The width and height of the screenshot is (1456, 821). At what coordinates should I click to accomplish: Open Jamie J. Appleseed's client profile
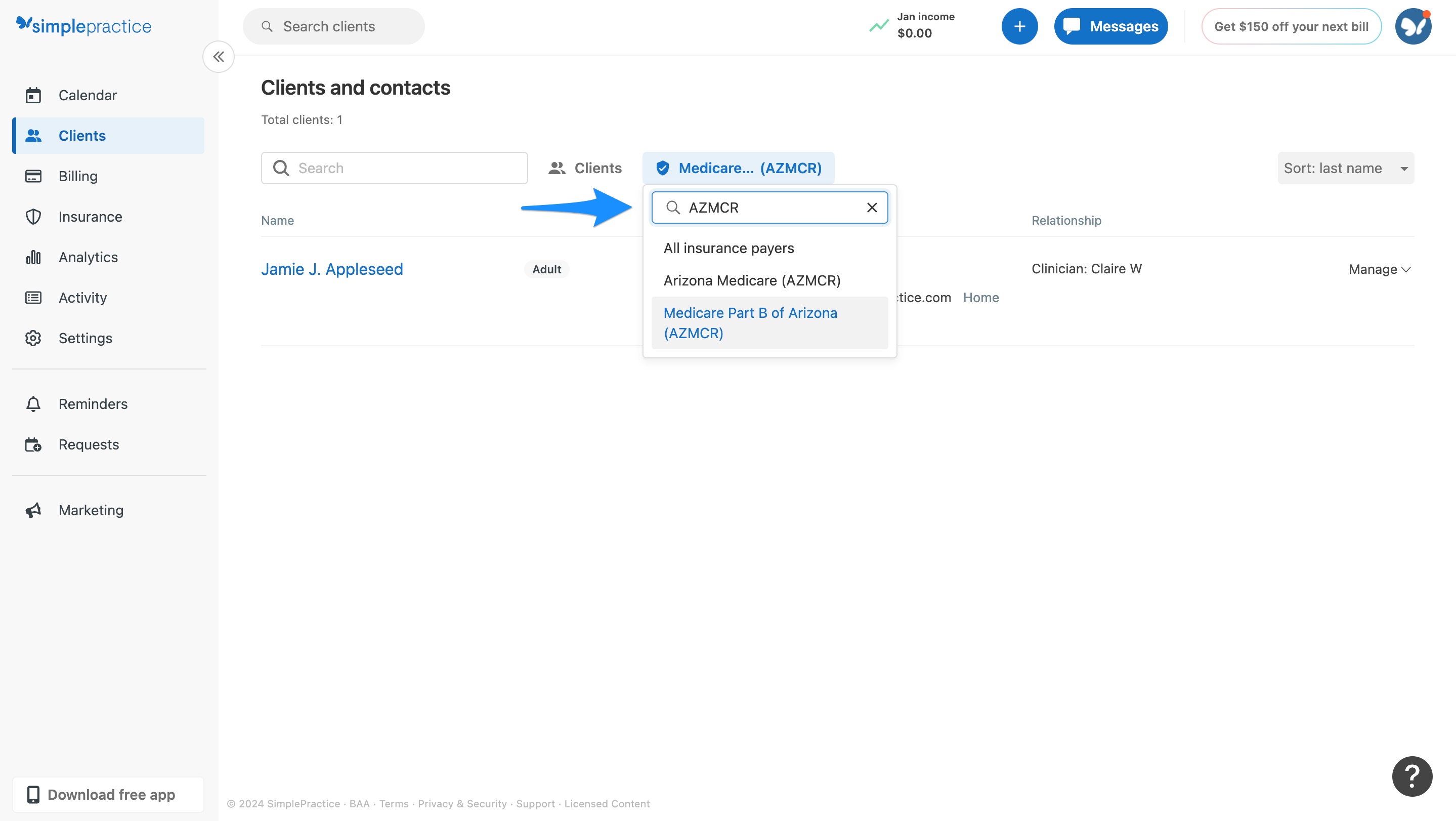pyautogui.click(x=332, y=269)
